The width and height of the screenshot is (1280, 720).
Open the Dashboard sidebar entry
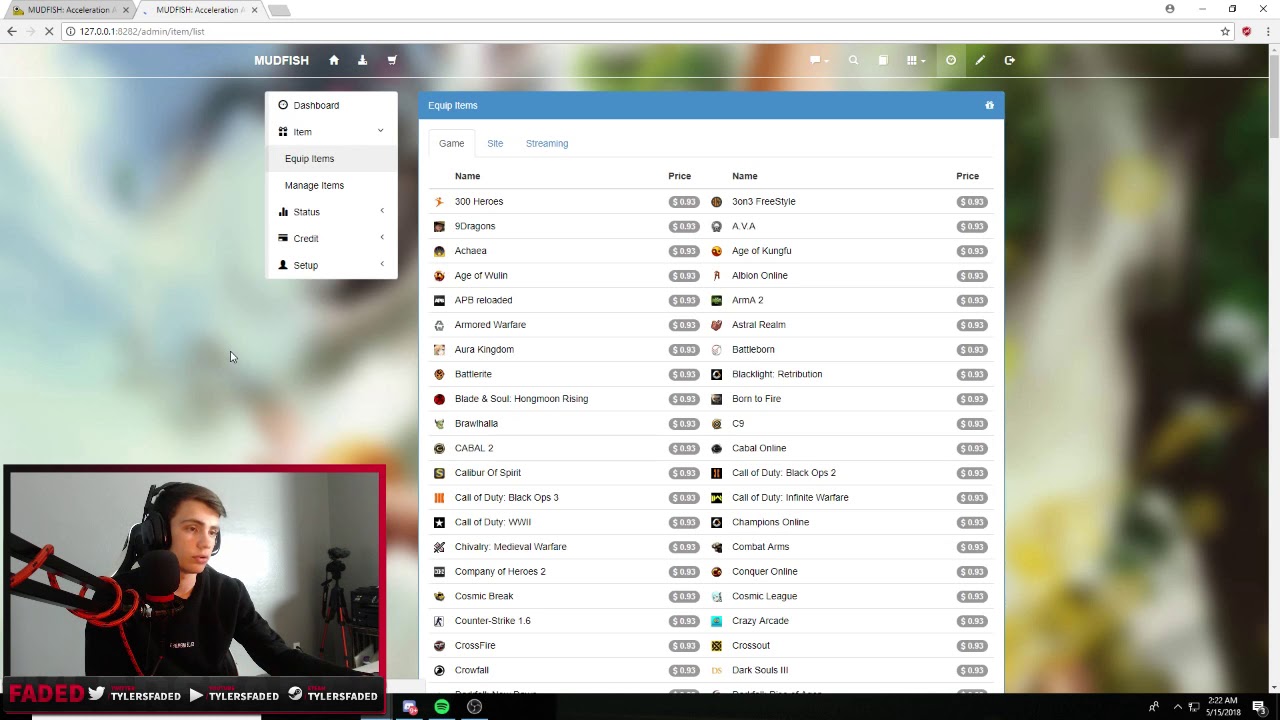(331, 105)
